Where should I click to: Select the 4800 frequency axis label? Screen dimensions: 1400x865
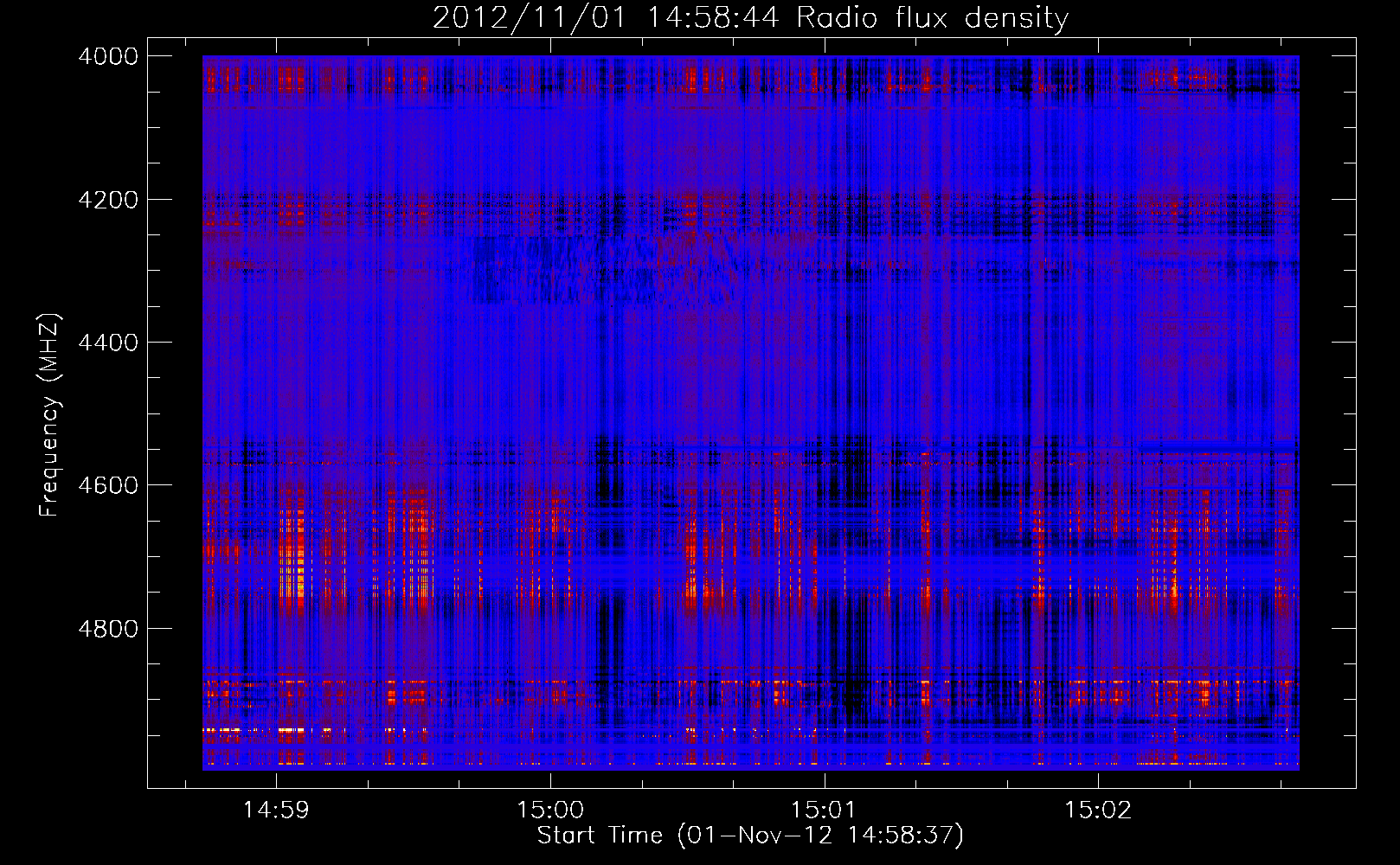108,628
